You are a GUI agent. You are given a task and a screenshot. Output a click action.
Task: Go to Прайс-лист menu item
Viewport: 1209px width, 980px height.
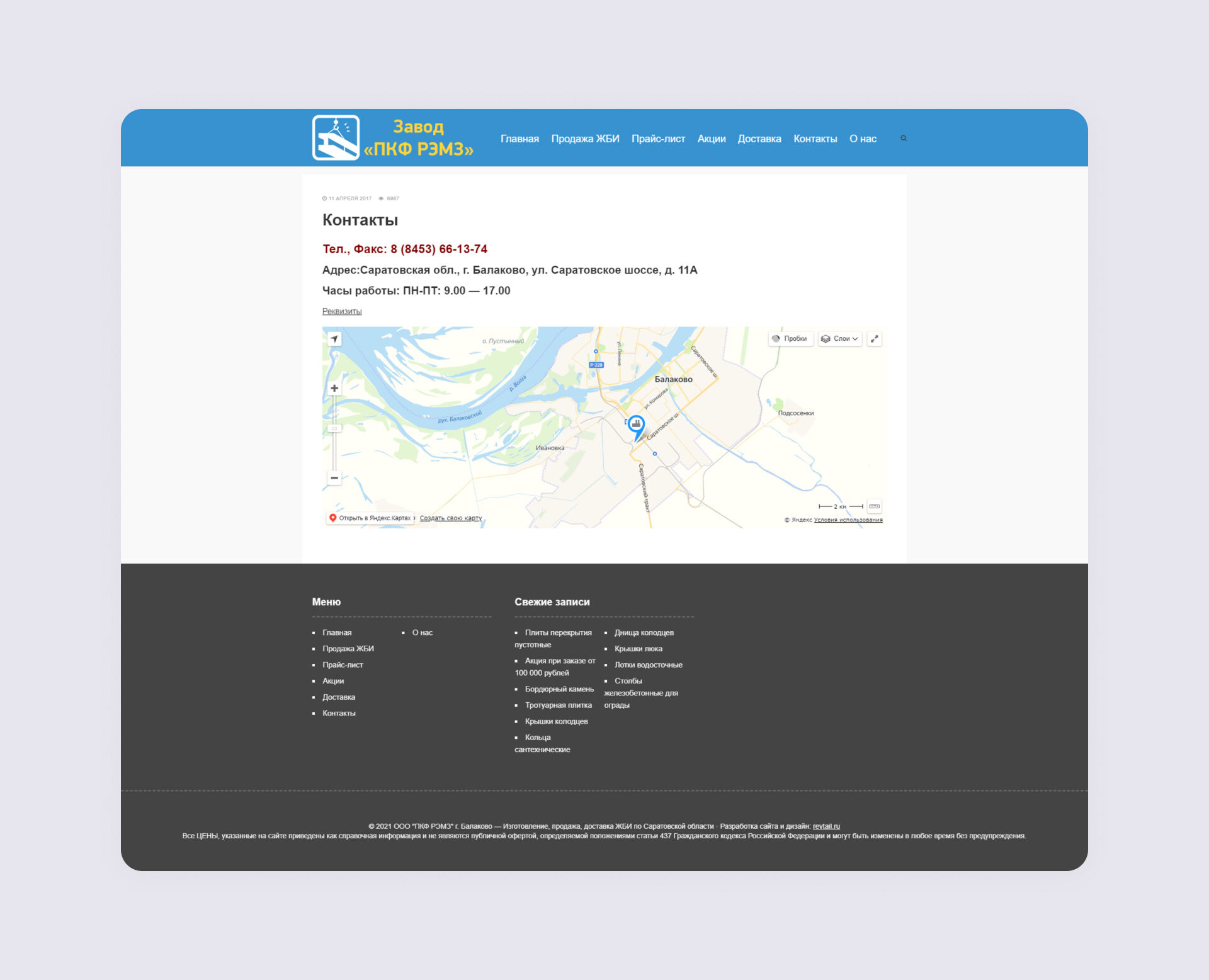click(658, 139)
